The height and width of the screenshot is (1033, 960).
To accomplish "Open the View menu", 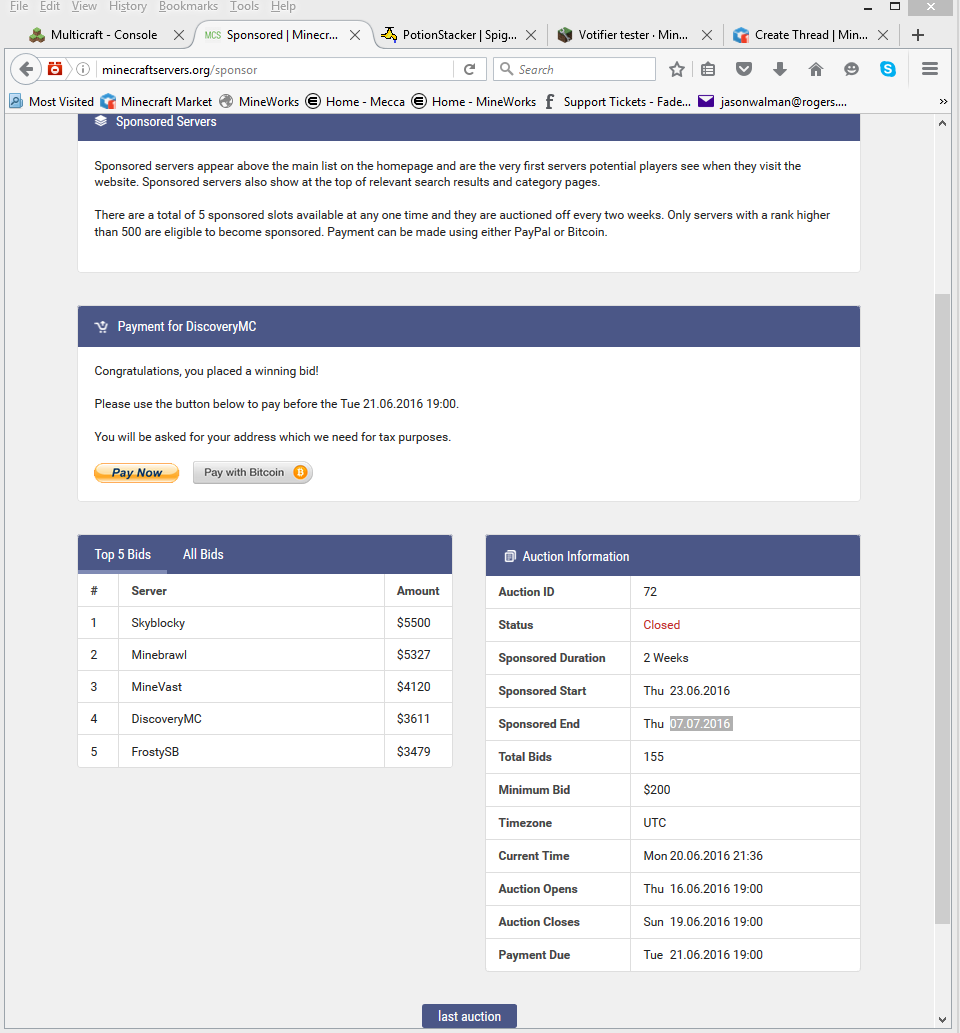I will [x=84, y=6].
